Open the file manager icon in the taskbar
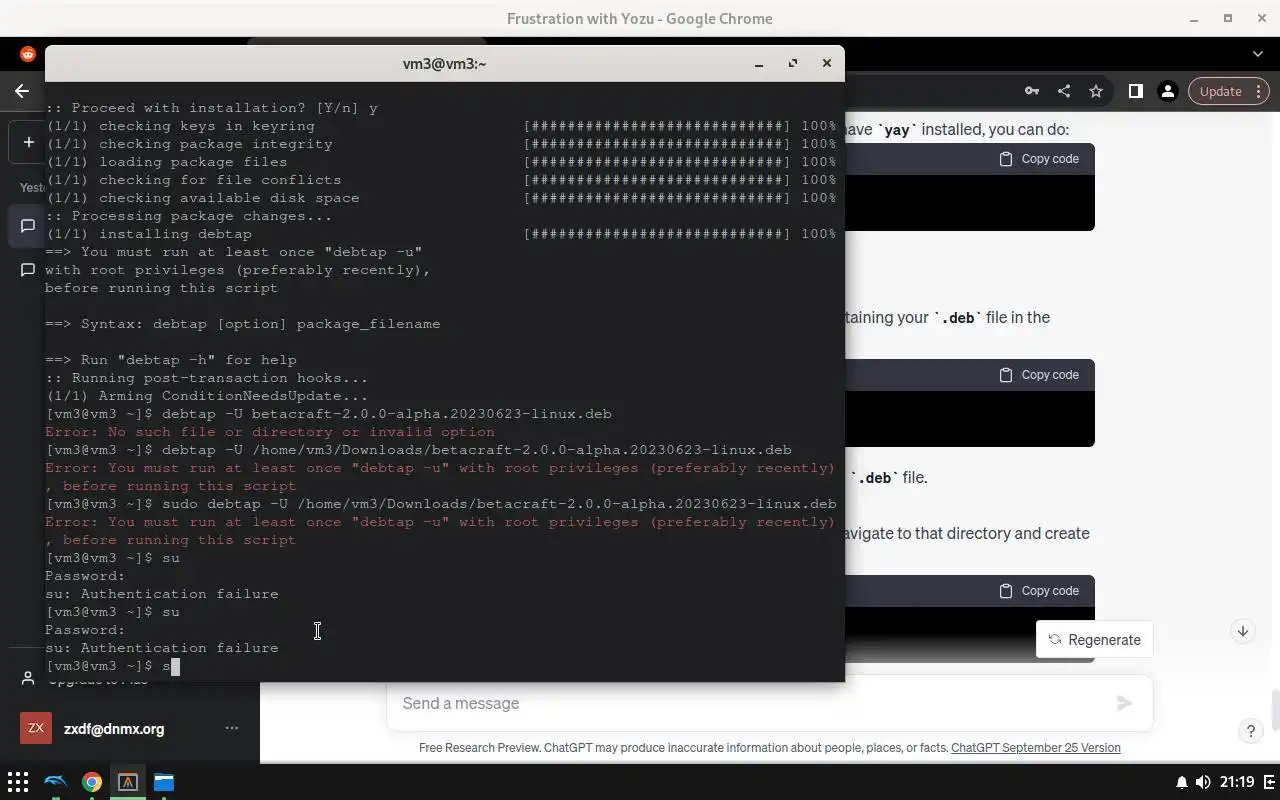This screenshot has height=800, width=1280. click(164, 782)
